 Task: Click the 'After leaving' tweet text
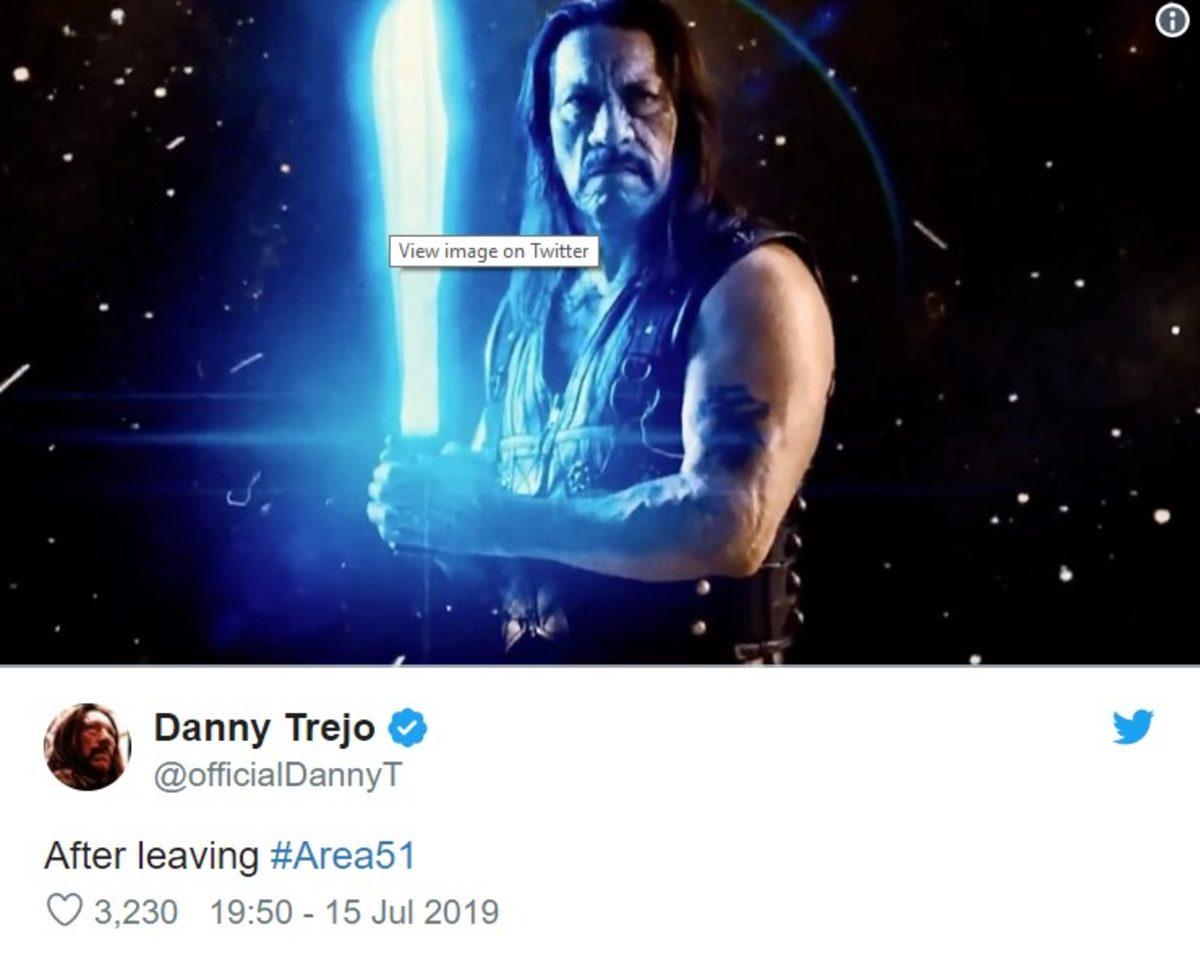[x=151, y=856]
